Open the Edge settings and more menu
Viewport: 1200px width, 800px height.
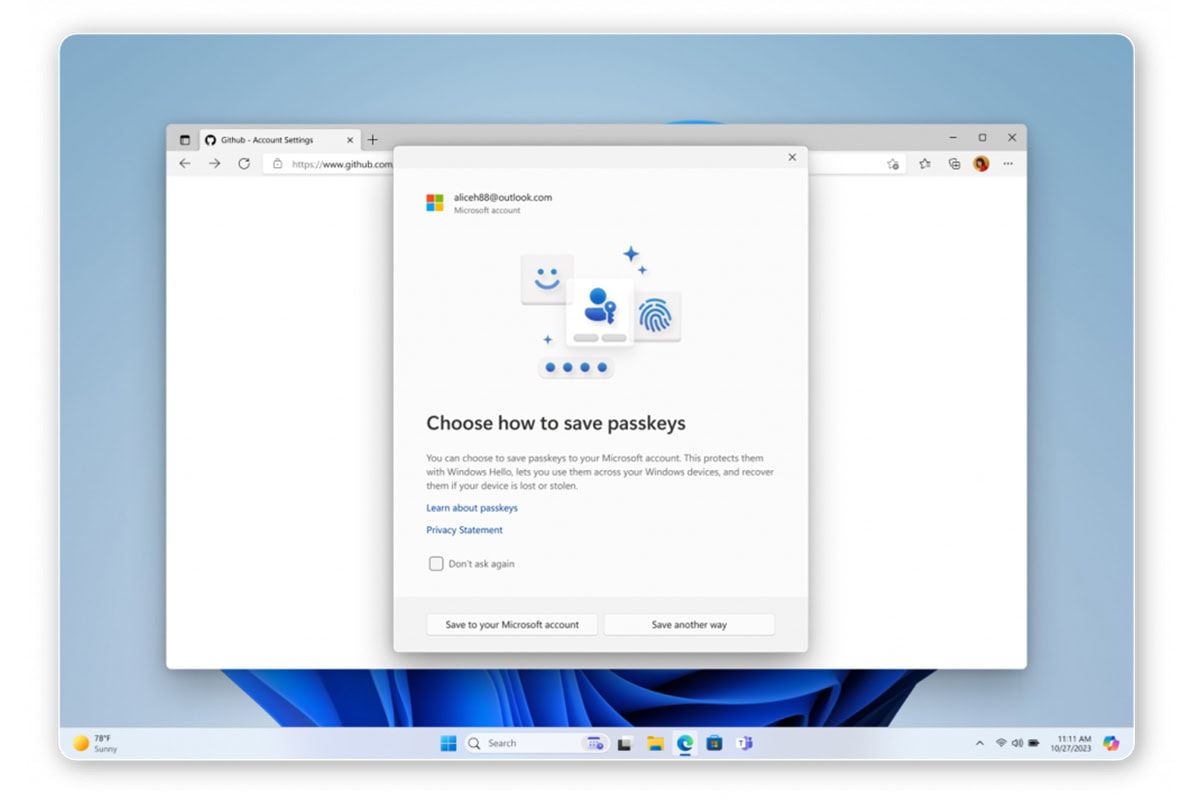[1008, 164]
